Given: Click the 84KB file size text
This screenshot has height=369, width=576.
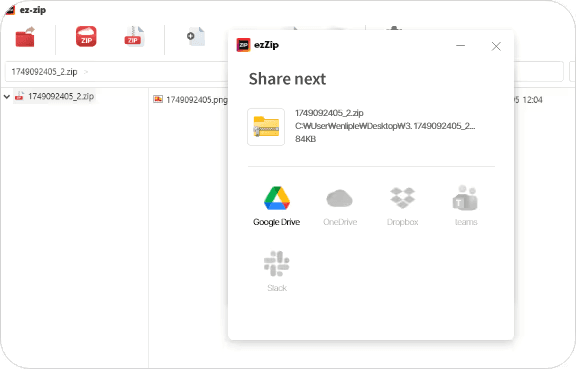Looking at the screenshot, I should (305, 139).
